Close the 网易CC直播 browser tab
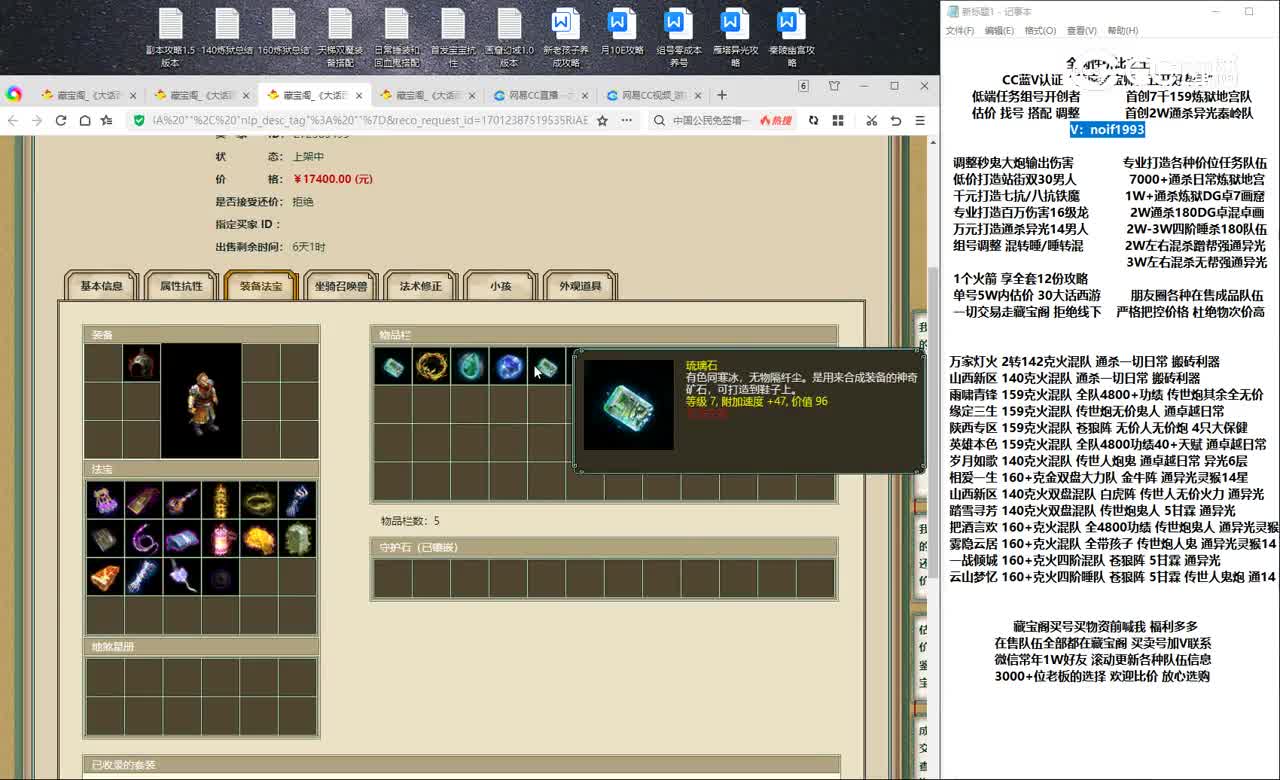Screen dimensions: 1280x780 click(x=584, y=96)
